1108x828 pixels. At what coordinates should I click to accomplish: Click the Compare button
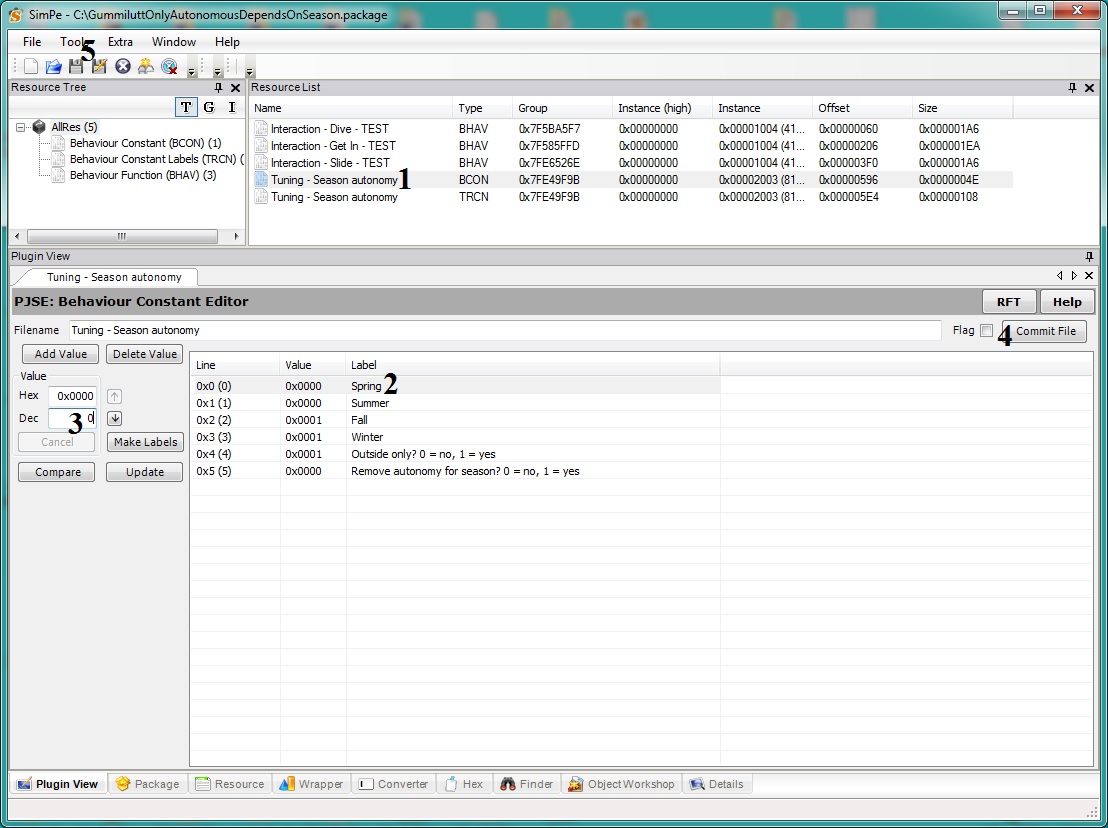57,472
